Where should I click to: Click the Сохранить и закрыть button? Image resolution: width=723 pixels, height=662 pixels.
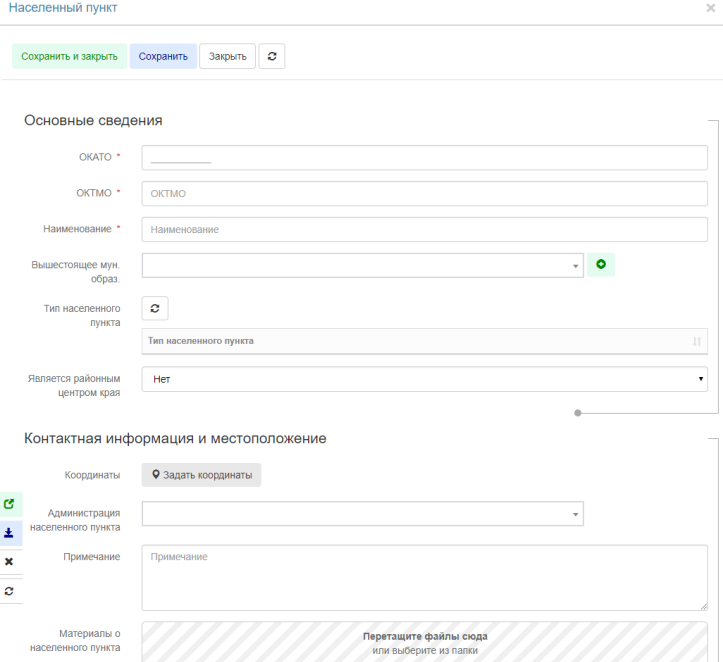coord(70,56)
